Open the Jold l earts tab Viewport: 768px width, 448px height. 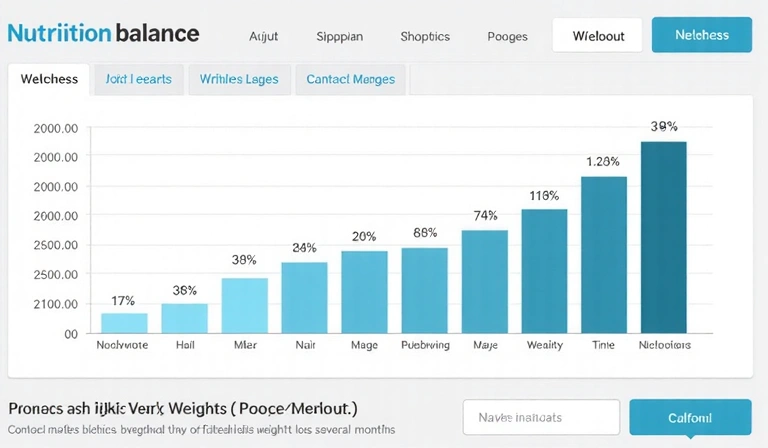(138, 79)
